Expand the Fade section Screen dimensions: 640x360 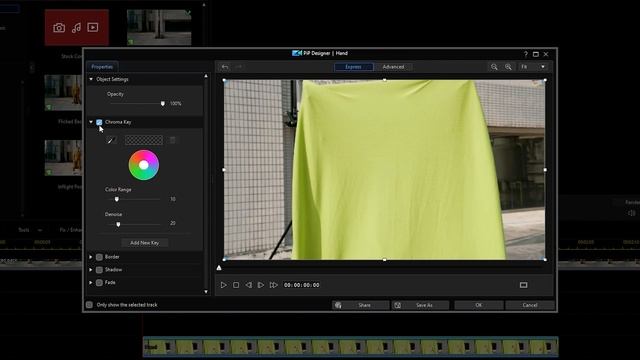pos(91,282)
